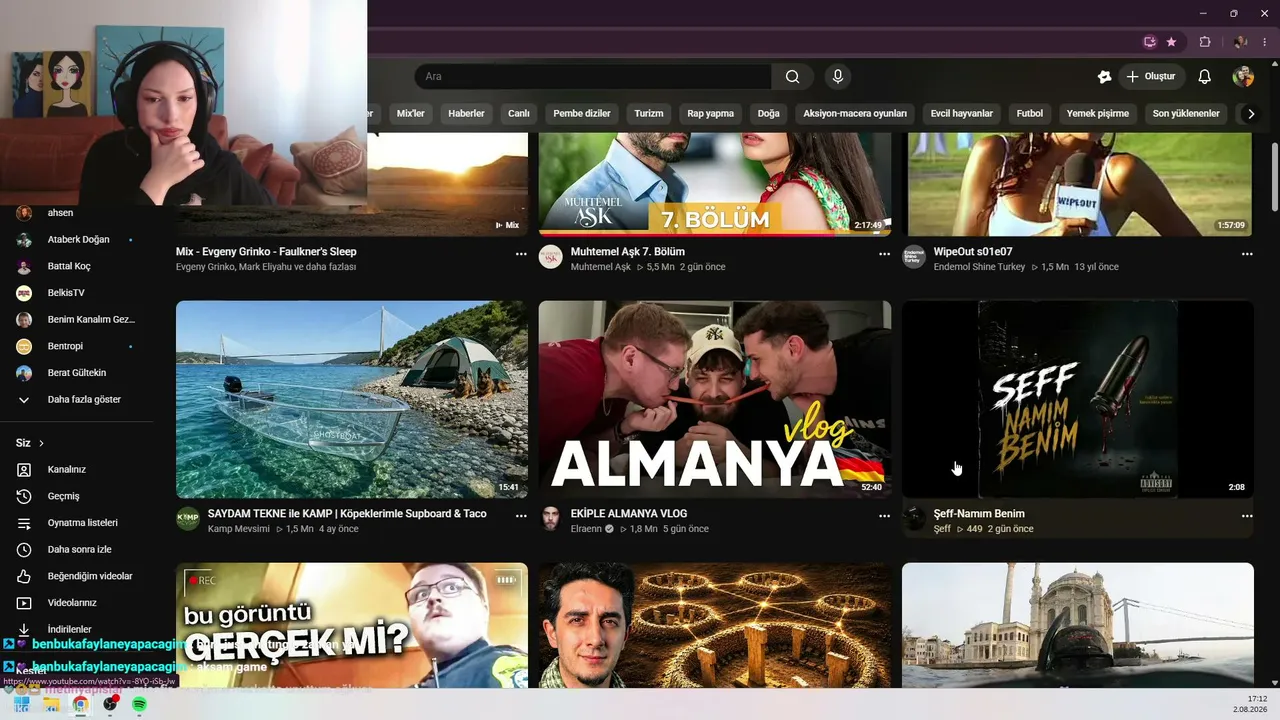Switch to Chrome in the taskbar
Image resolution: width=1280 pixels, height=720 pixels.
tap(80, 704)
